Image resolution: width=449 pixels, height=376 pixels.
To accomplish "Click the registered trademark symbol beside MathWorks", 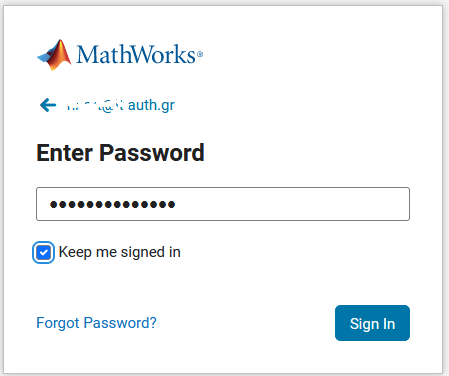I will click(200, 54).
